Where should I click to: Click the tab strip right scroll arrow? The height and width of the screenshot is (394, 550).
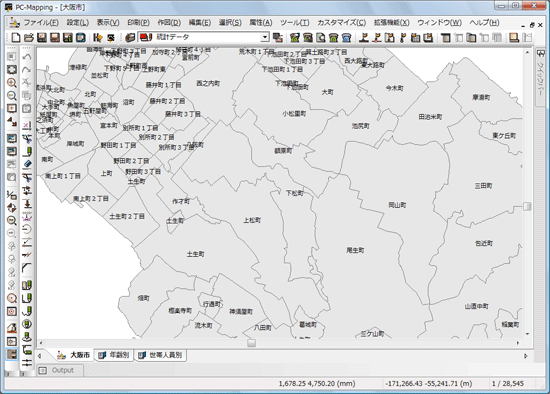click(x=526, y=356)
